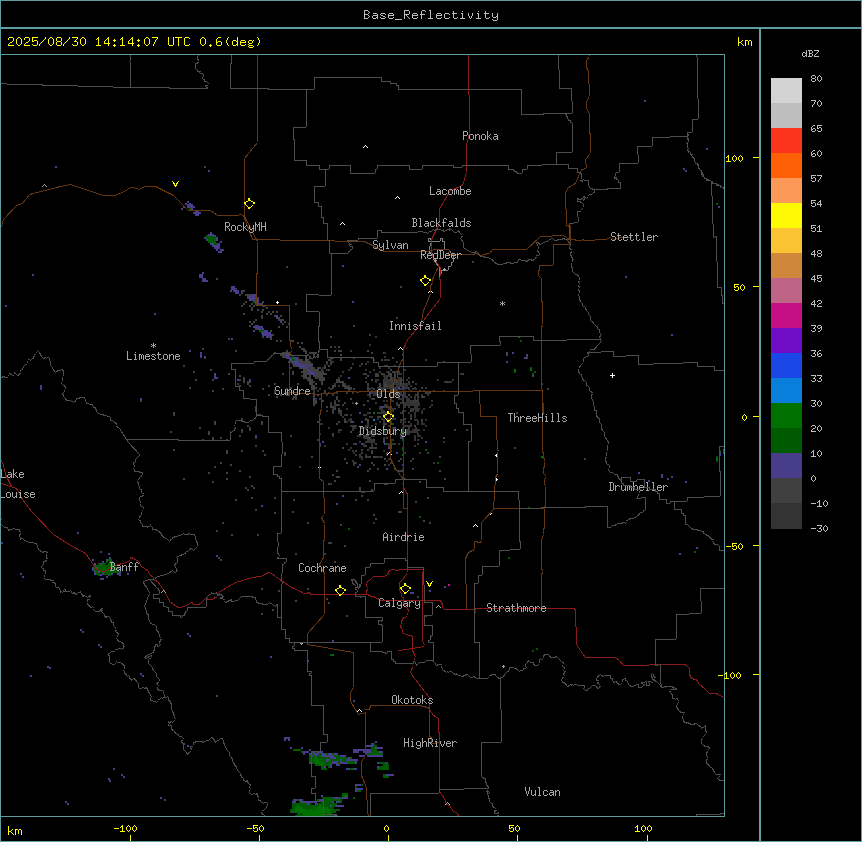Click the Drumheller label

(x=638, y=487)
